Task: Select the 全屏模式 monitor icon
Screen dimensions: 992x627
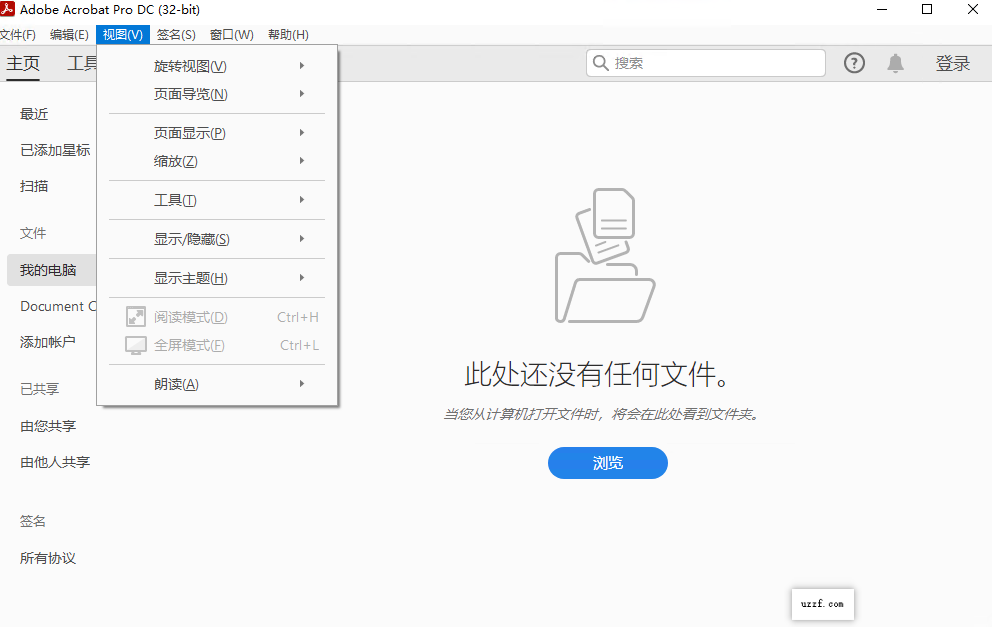Action: pyautogui.click(x=136, y=345)
